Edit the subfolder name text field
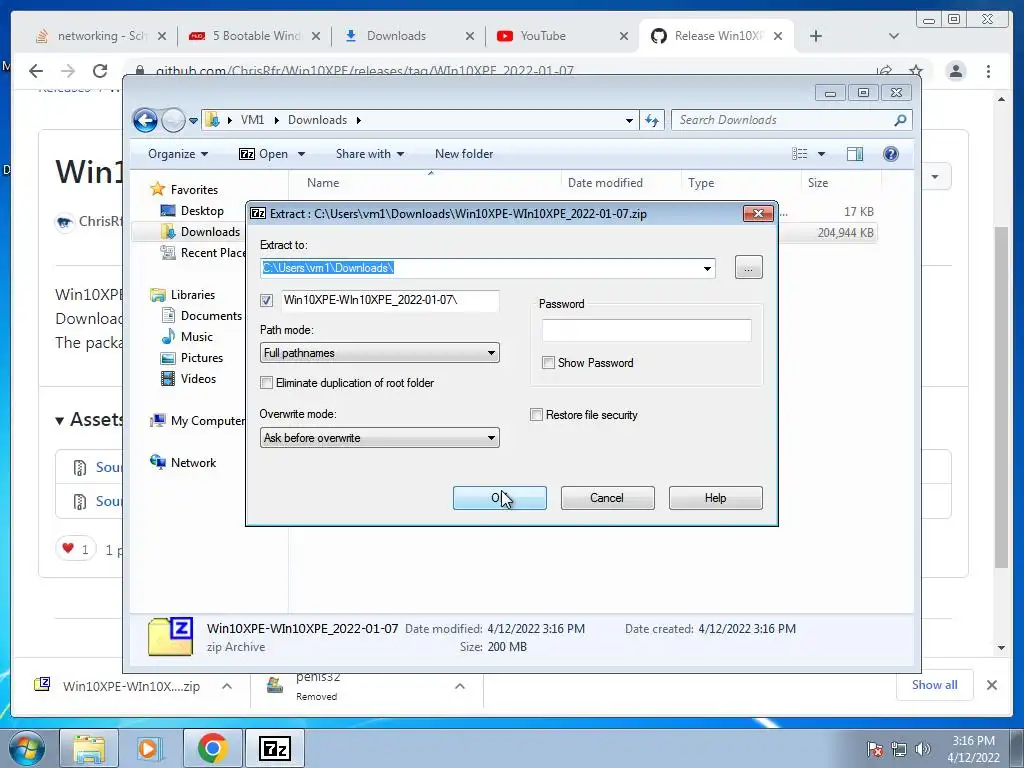Viewport: 1024px width, 768px height. coord(391,300)
